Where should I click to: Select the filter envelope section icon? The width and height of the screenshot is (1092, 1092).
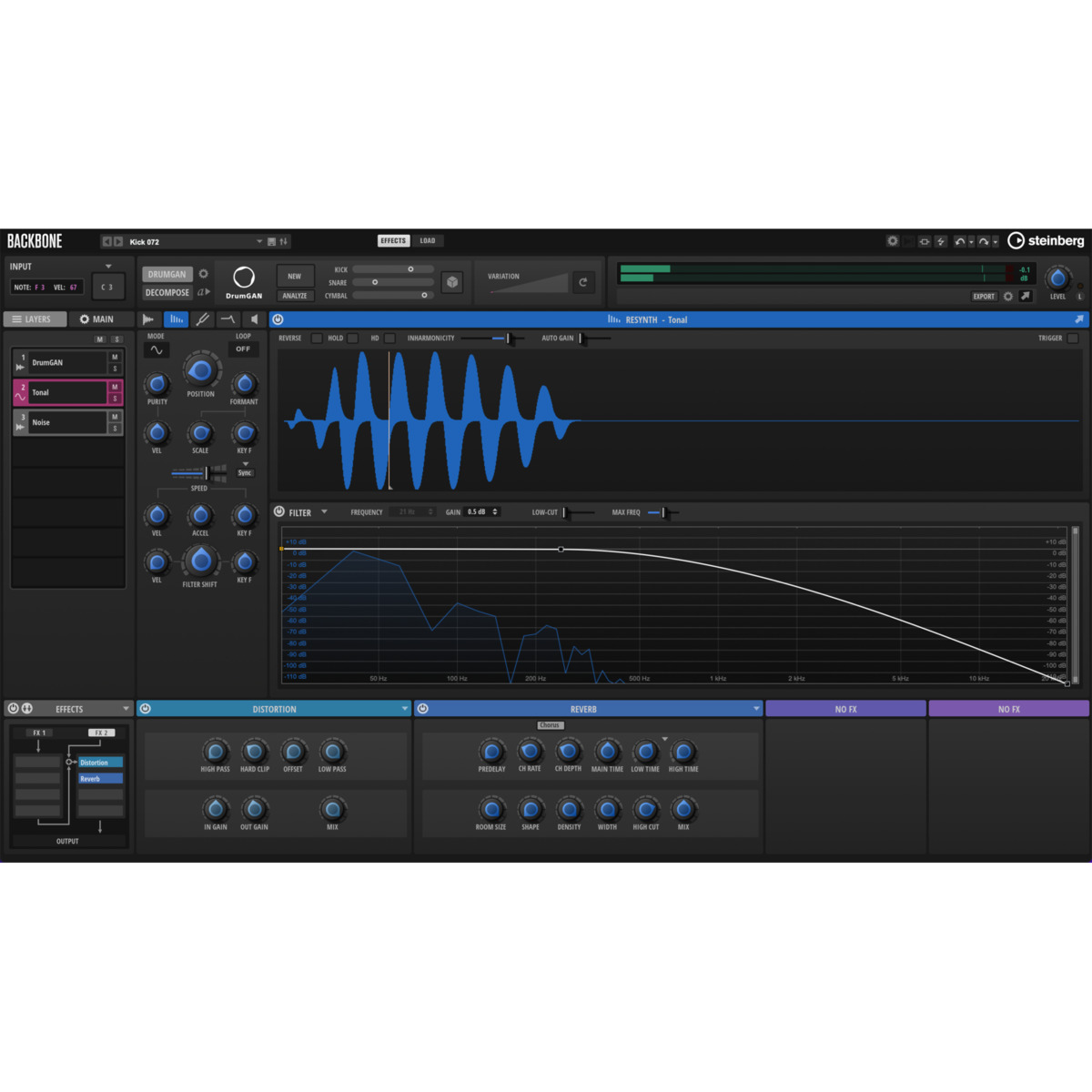click(x=228, y=319)
